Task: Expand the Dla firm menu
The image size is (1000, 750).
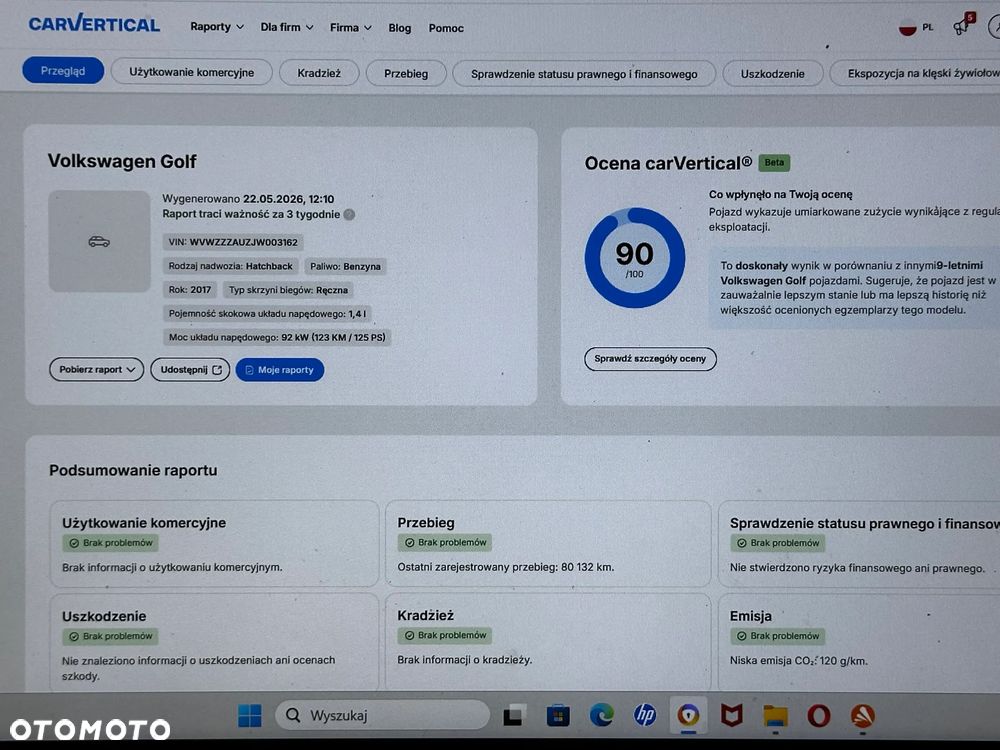Action: click(x=287, y=27)
